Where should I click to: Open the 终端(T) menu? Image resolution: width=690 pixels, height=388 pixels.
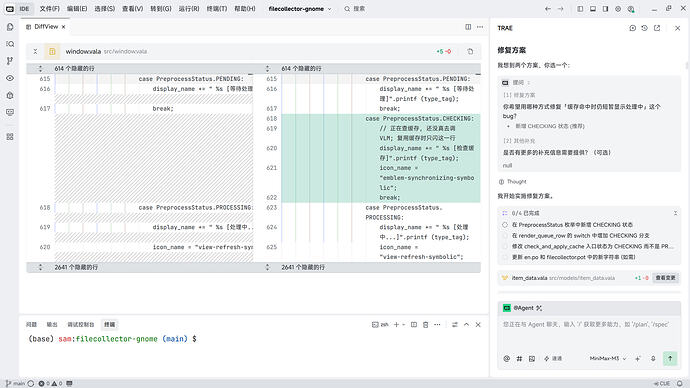click(x=217, y=9)
